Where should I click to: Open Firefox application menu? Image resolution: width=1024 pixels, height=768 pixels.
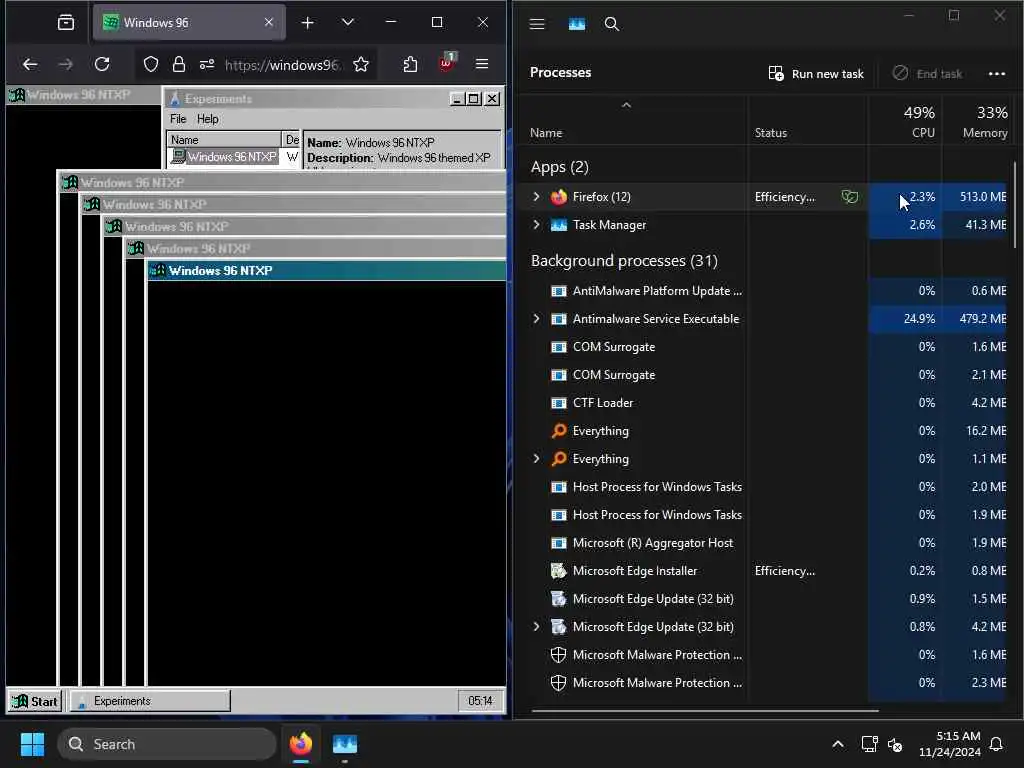point(482,64)
